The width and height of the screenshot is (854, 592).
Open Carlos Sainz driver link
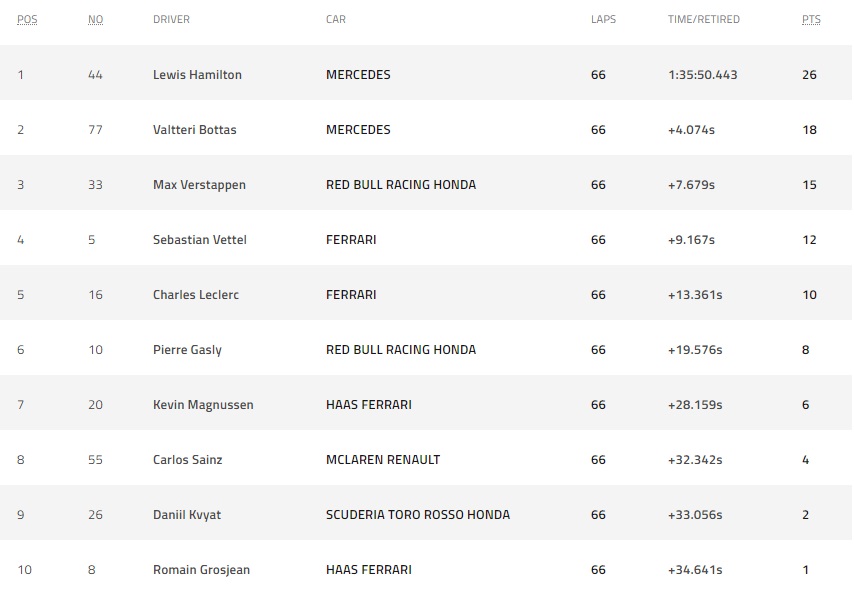187,460
